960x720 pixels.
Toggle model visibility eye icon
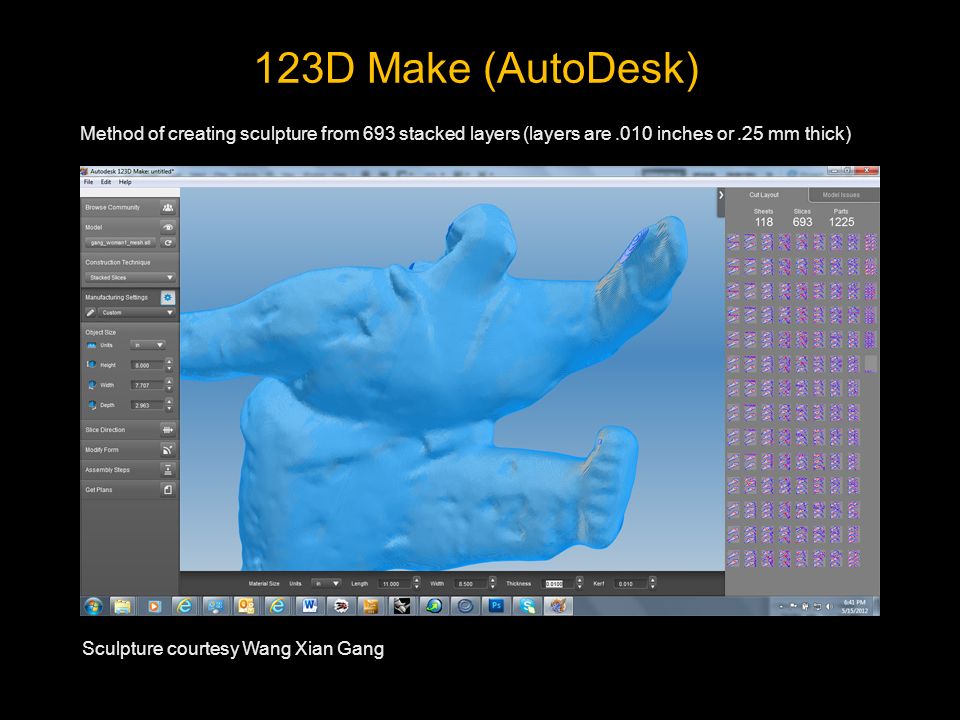click(x=167, y=227)
